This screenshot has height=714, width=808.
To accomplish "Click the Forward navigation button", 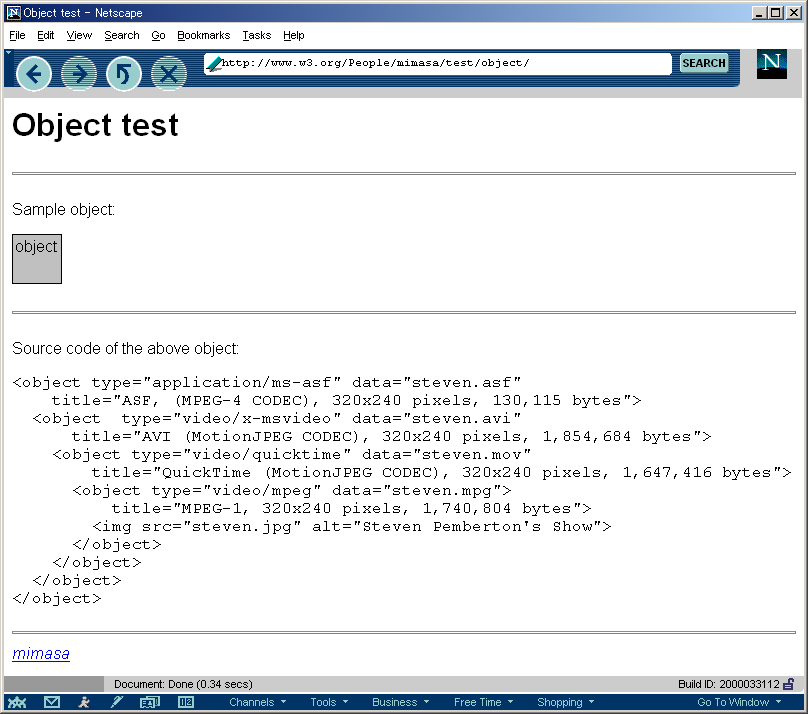I will coord(79,74).
